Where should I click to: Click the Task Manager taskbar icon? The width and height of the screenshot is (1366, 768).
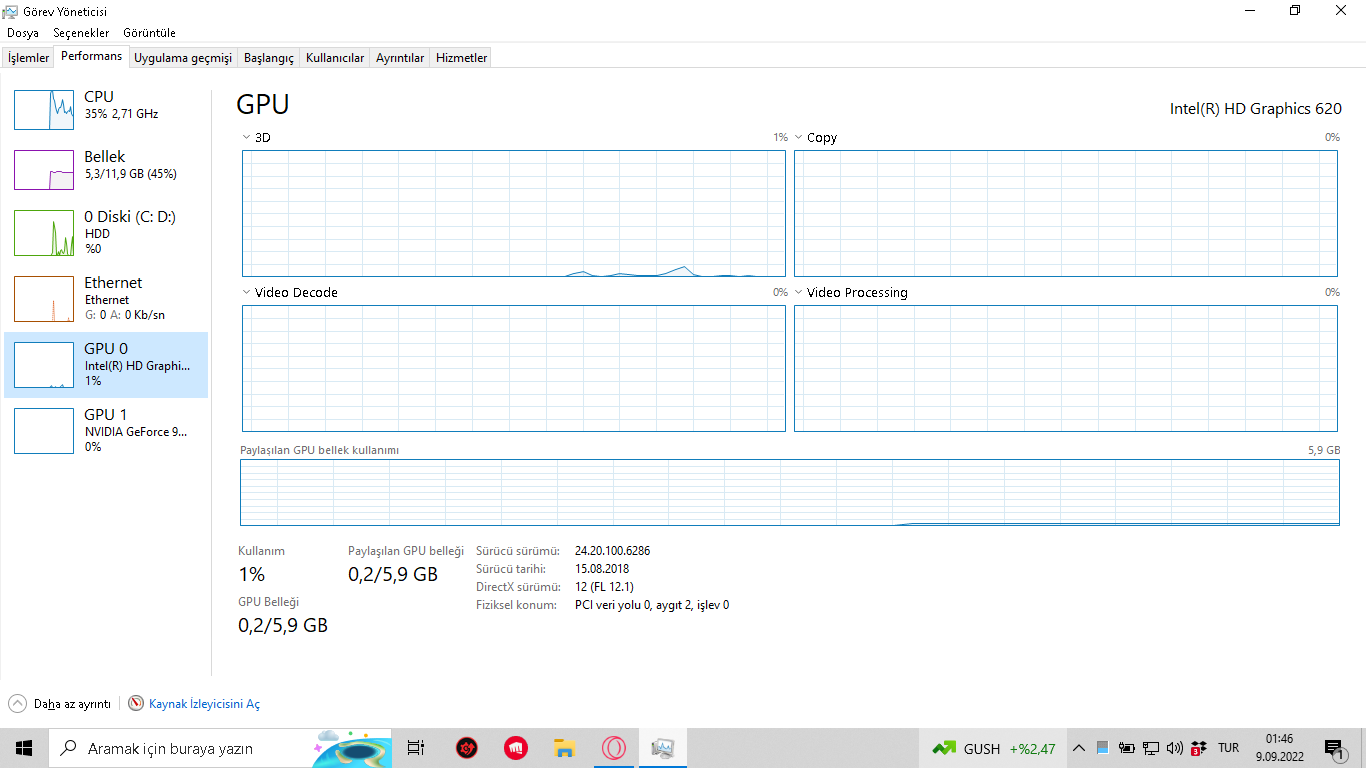click(662, 748)
